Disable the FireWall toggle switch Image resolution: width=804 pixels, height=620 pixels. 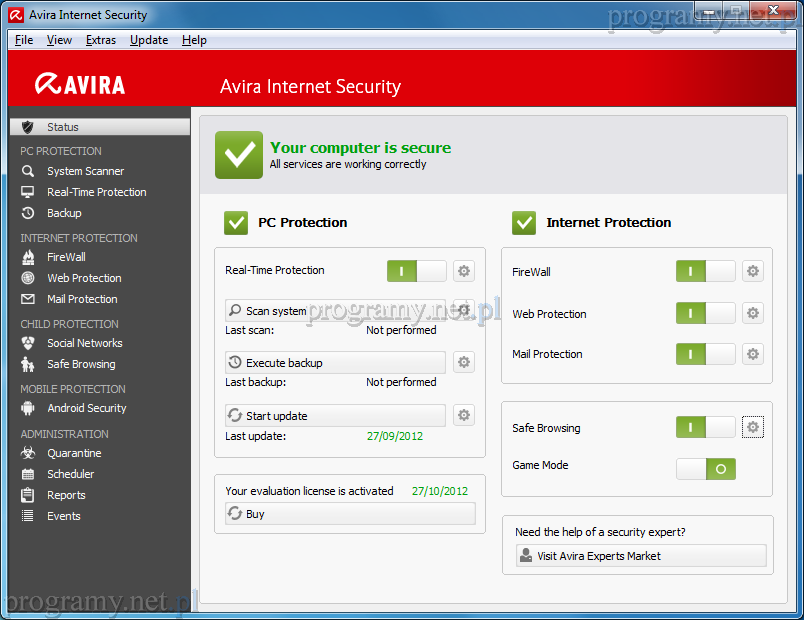click(705, 271)
